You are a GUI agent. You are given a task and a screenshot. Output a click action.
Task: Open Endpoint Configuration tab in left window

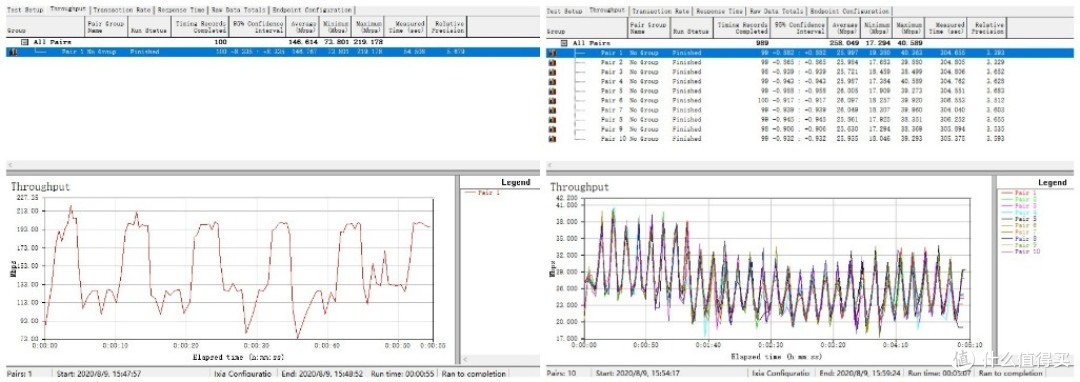click(311, 10)
